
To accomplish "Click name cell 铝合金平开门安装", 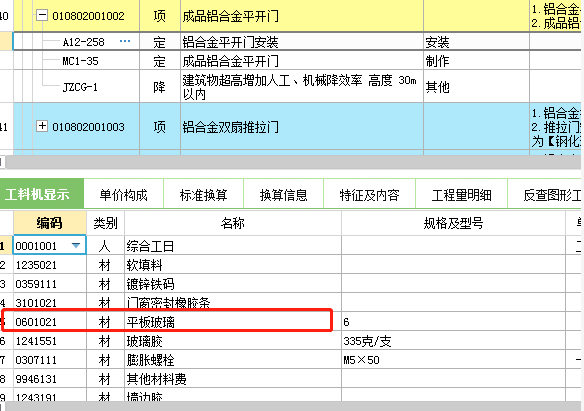I will tap(302, 42).
